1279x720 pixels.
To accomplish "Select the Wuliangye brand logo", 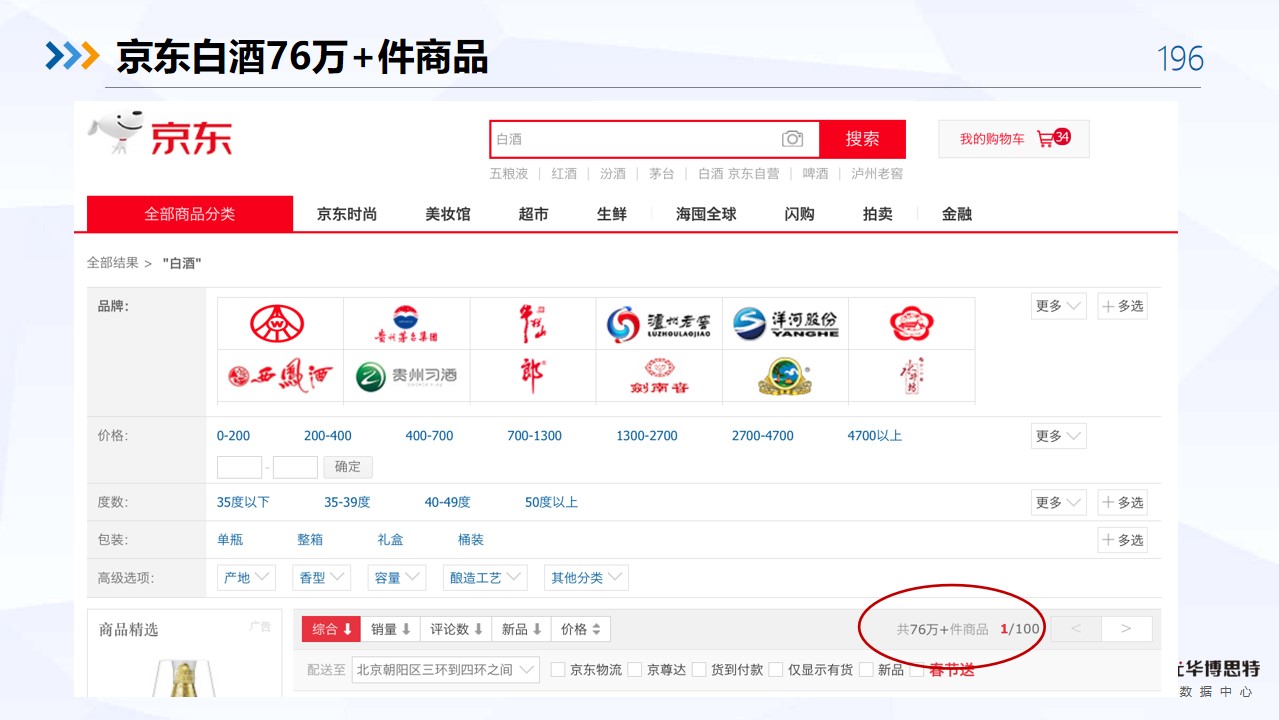I will coord(278,324).
